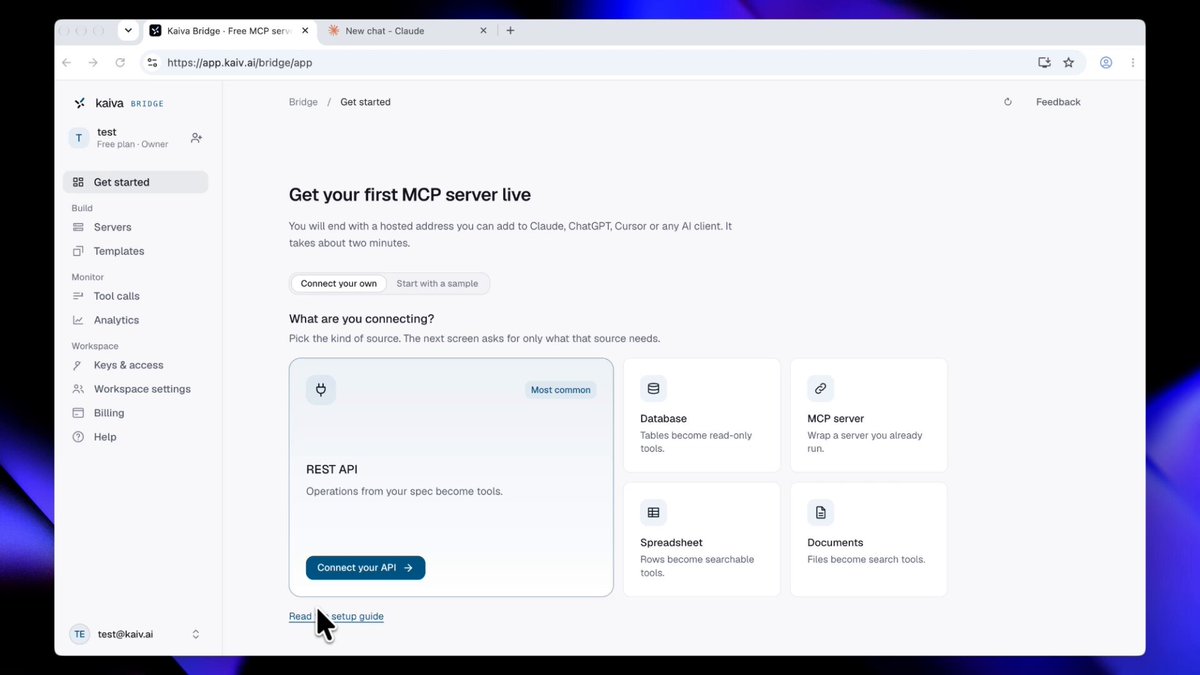
Task: Click the Tool calls icon in sidebar
Action: pyautogui.click(x=78, y=296)
